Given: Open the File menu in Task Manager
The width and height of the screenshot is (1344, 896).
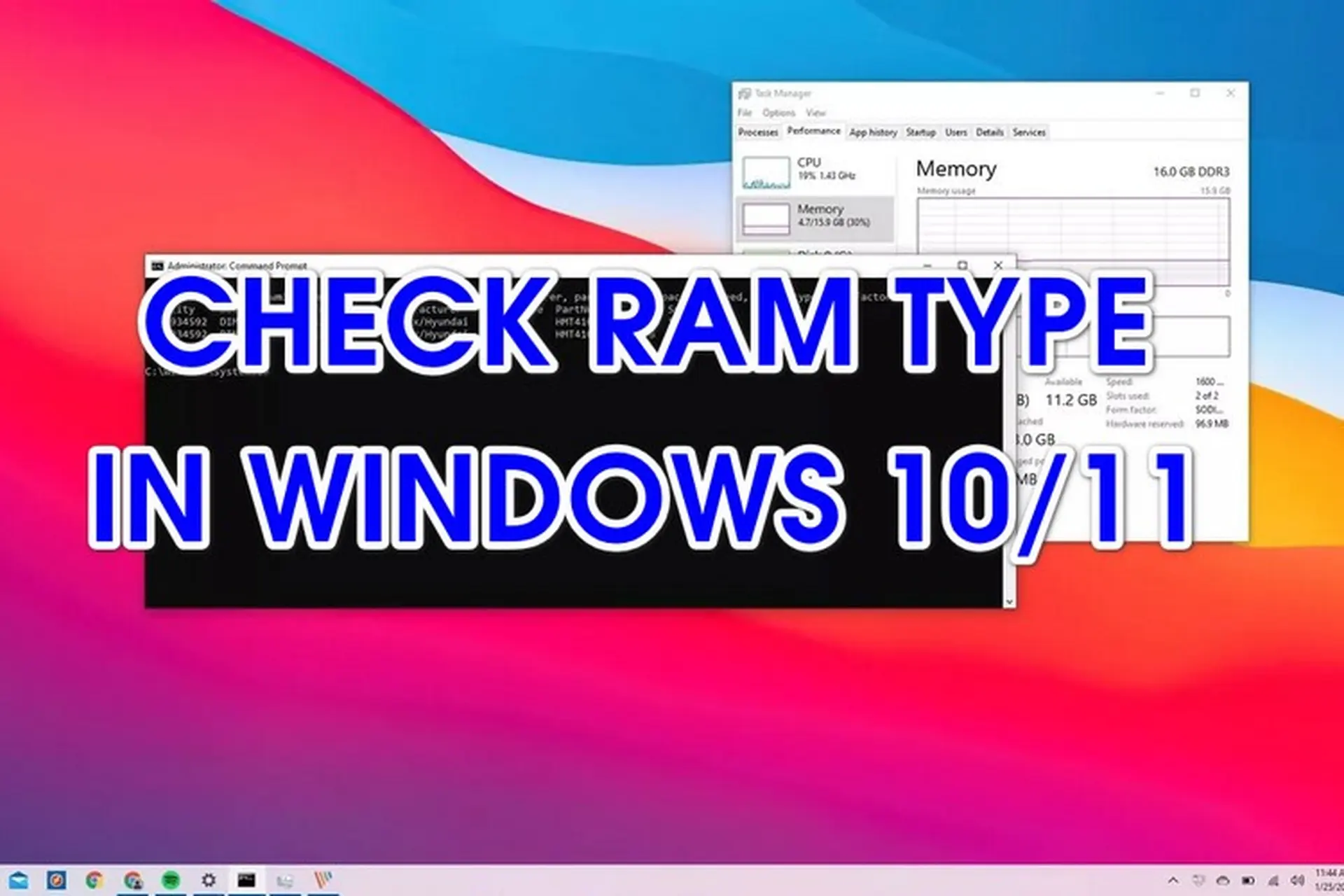Looking at the screenshot, I should tap(744, 113).
